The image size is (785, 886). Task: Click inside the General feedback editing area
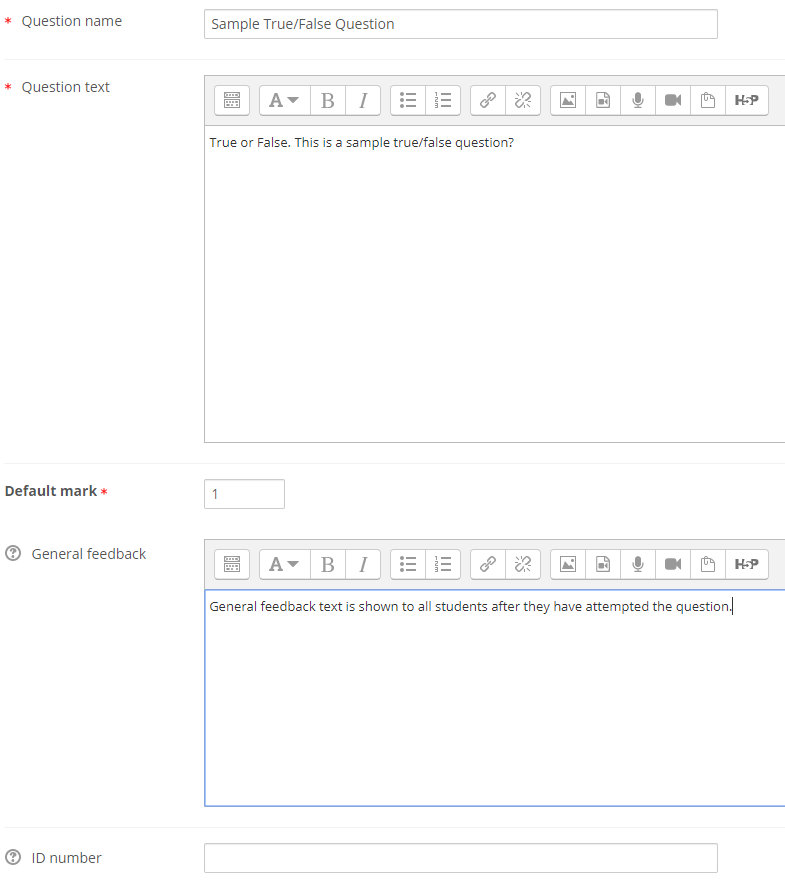point(495,698)
